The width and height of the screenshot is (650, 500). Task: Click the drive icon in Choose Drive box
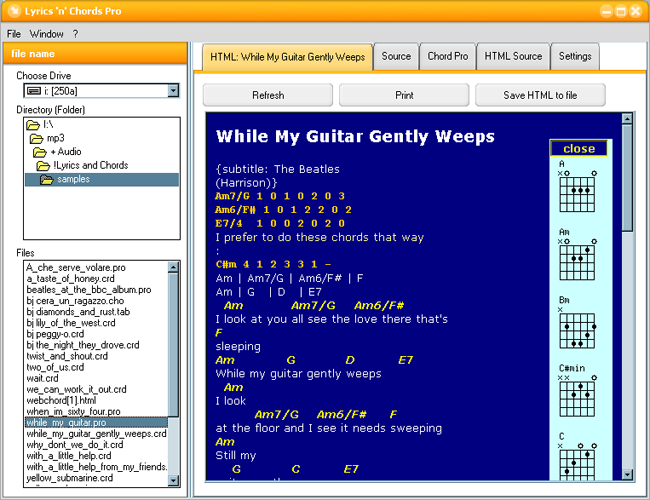coord(34,90)
